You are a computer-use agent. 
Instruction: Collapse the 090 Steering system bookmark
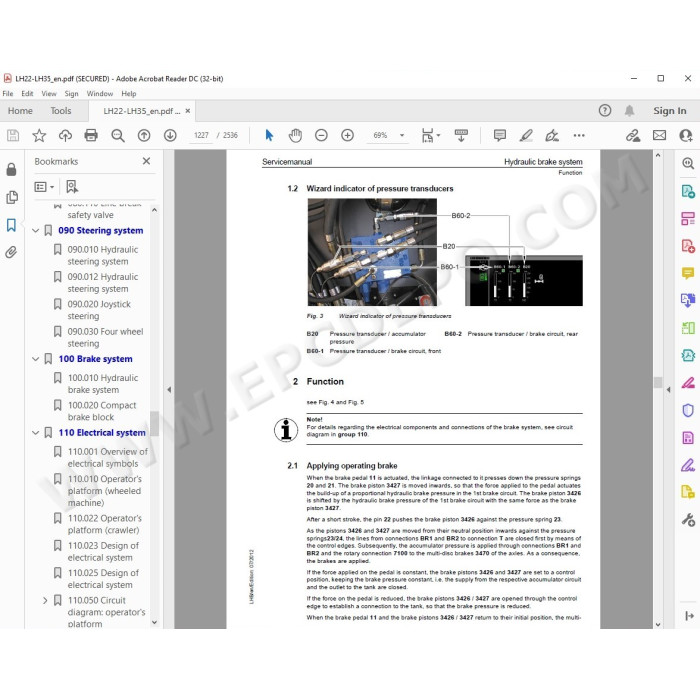(x=36, y=231)
